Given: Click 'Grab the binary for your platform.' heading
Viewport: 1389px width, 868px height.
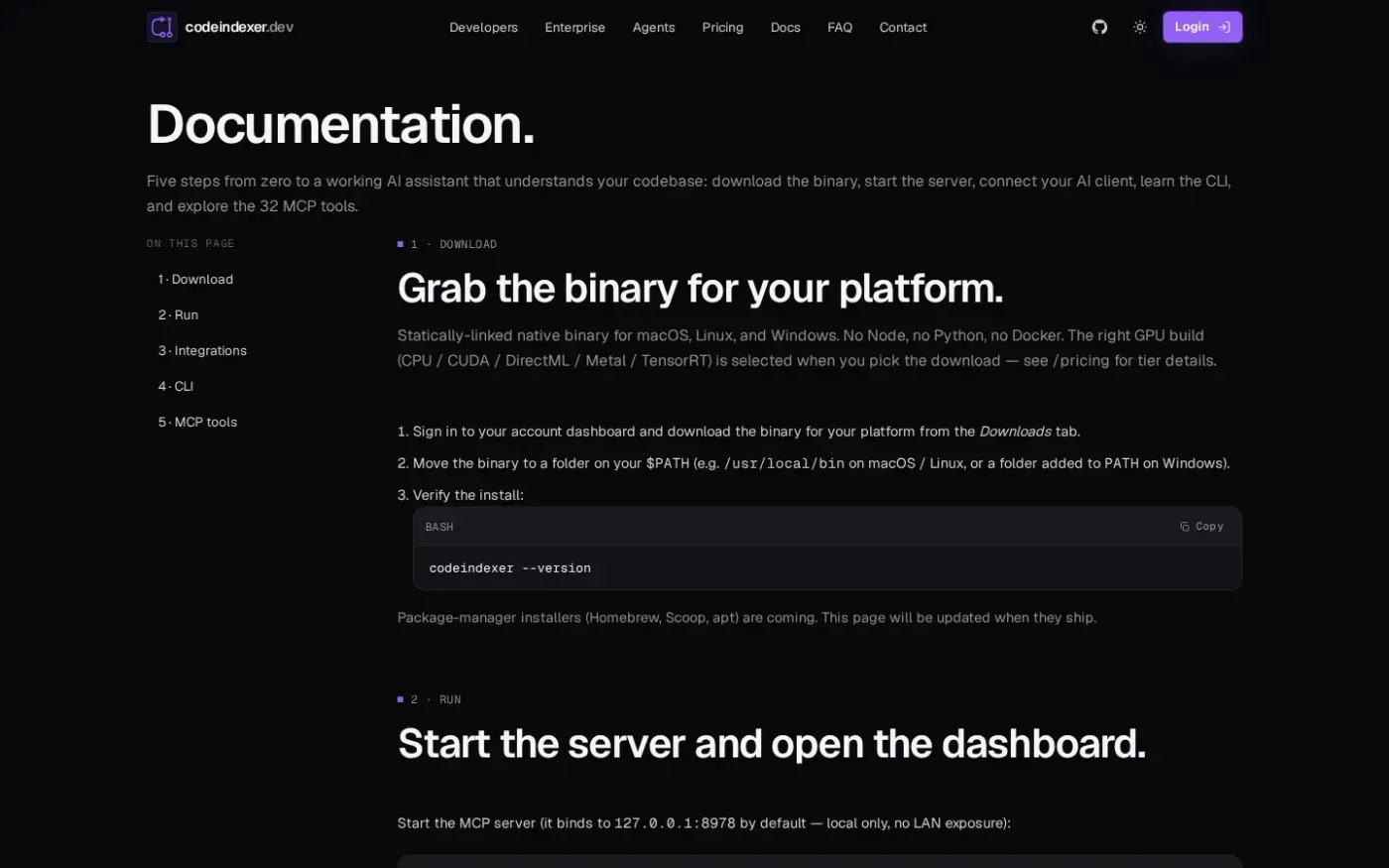Looking at the screenshot, I should click(700, 289).
